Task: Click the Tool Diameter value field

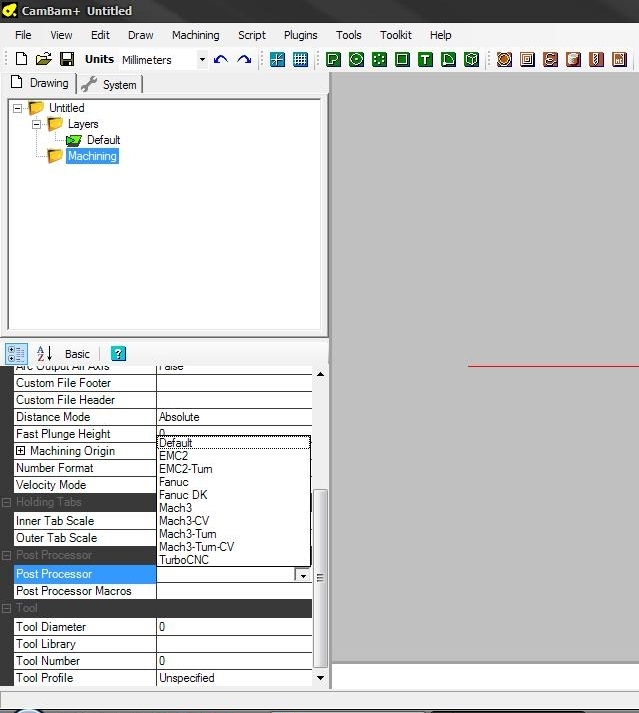Action: 234,627
